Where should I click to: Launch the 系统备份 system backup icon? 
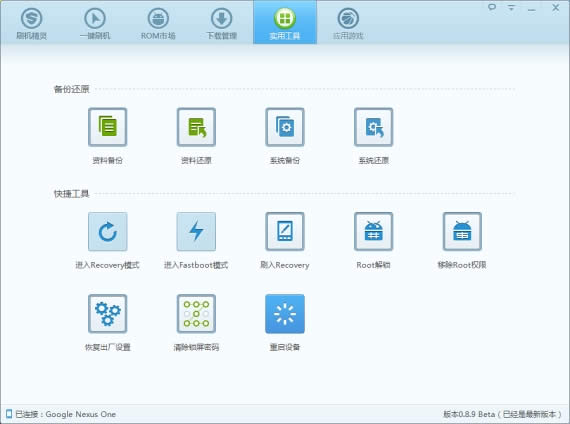285,127
